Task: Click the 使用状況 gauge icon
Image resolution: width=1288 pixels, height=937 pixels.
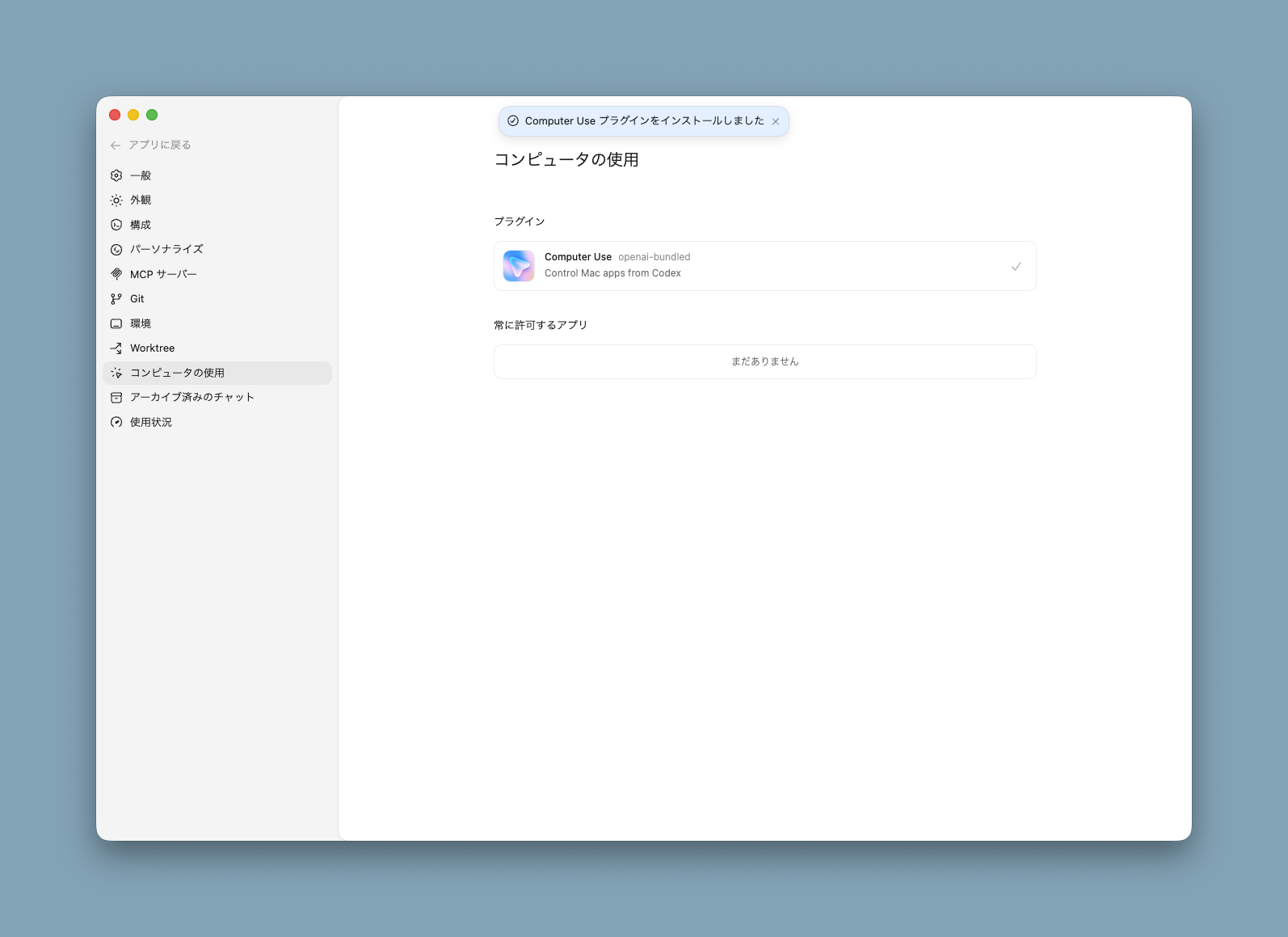Action: click(x=116, y=422)
